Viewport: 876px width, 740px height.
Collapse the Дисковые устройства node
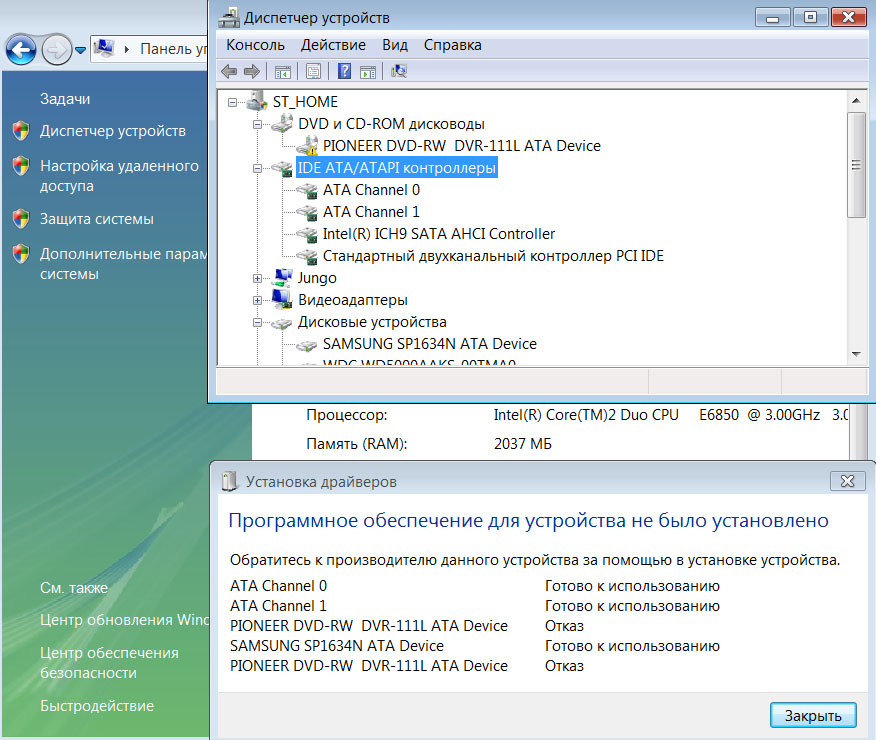258,322
